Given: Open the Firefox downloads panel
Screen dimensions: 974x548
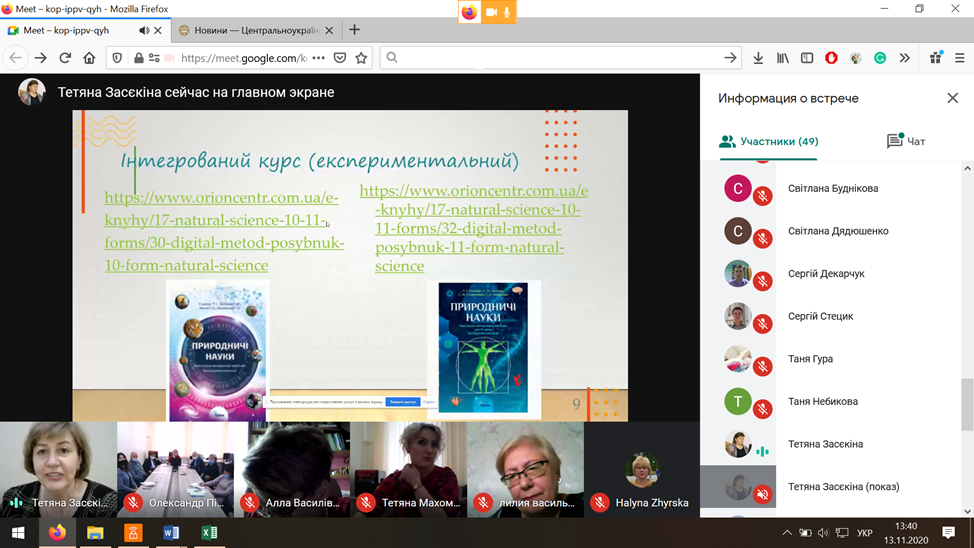Looking at the screenshot, I should pyautogui.click(x=758, y=58).
